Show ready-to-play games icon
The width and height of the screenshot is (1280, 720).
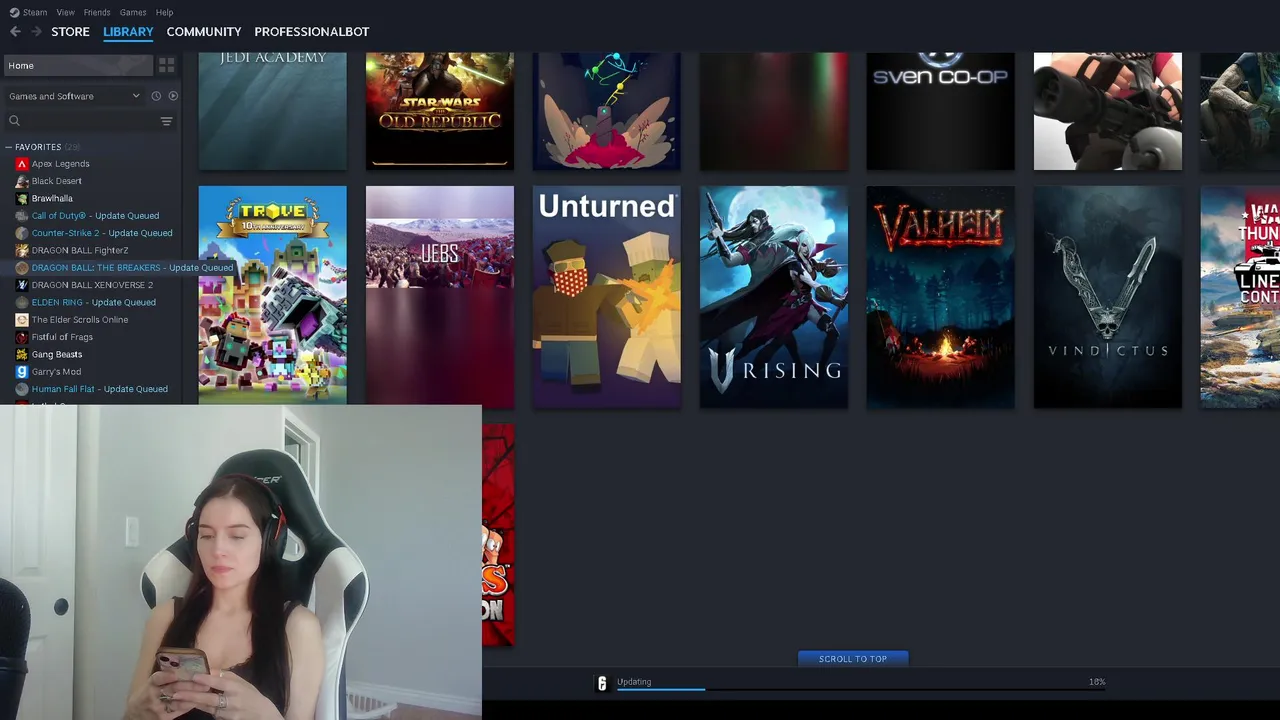click(x=173, y=96)
